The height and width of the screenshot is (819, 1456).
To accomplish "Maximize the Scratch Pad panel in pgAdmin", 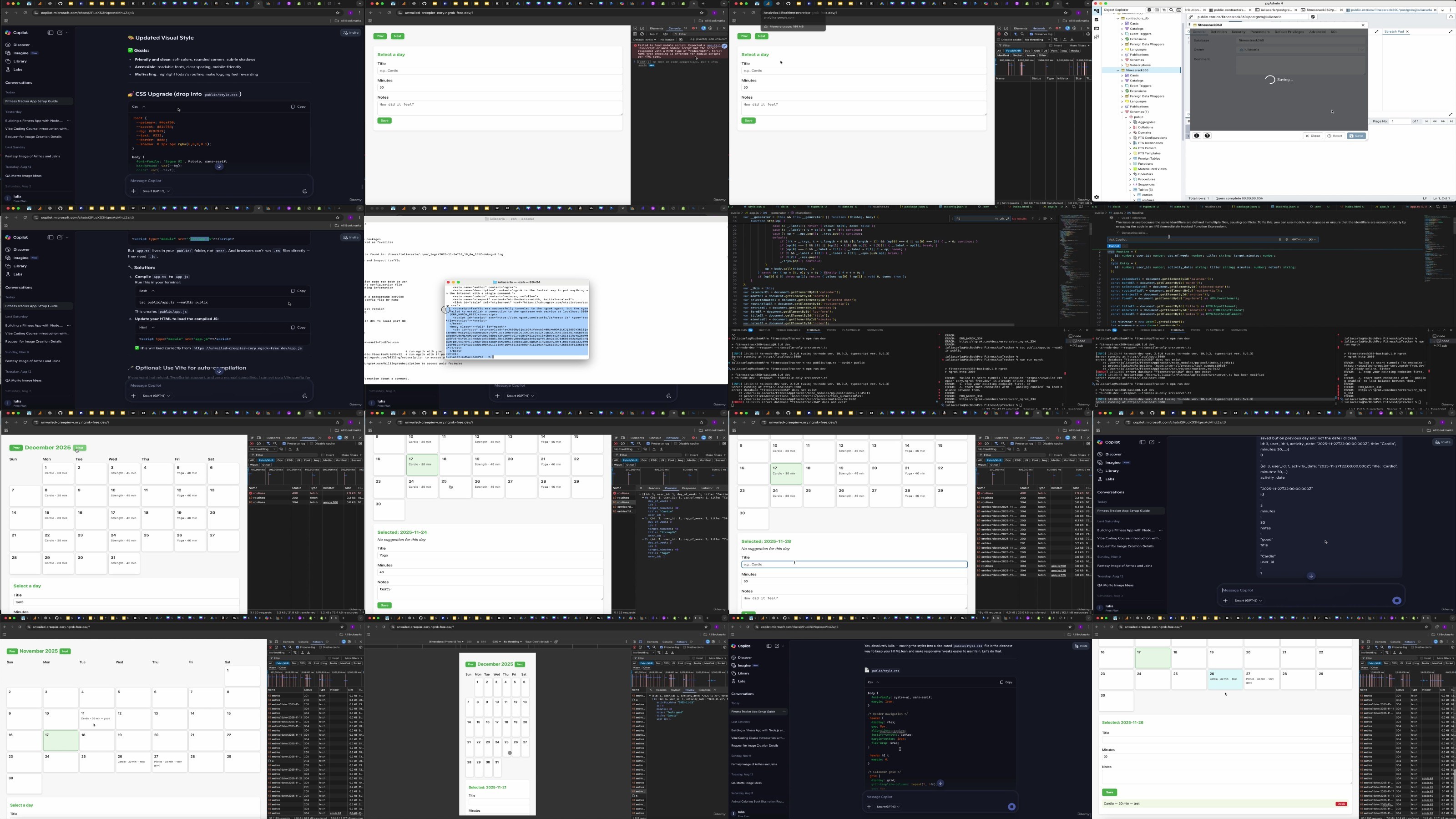I will pos(1451,32).
